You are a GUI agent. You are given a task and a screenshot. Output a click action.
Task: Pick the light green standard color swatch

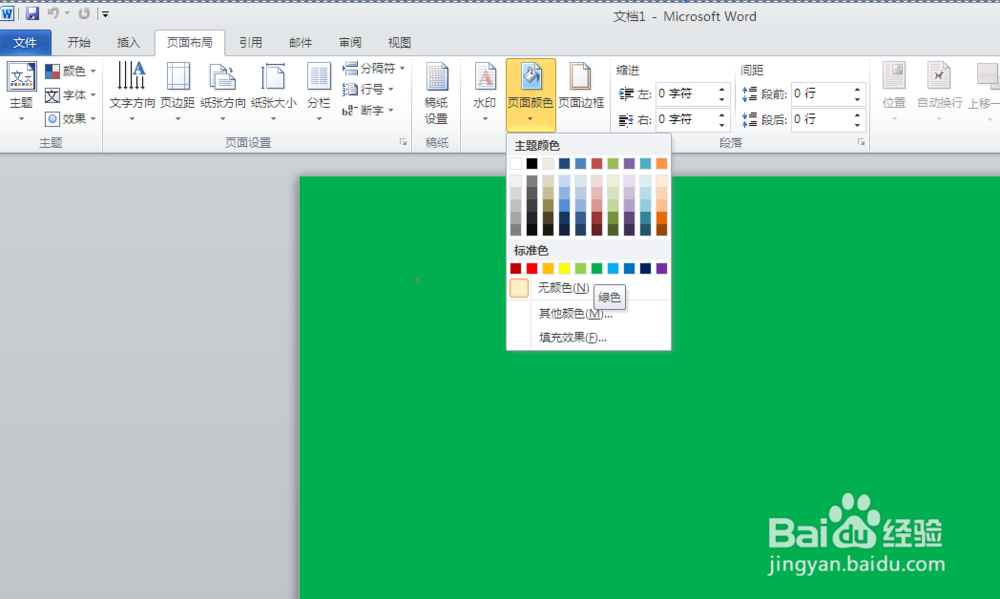[580, 269]
